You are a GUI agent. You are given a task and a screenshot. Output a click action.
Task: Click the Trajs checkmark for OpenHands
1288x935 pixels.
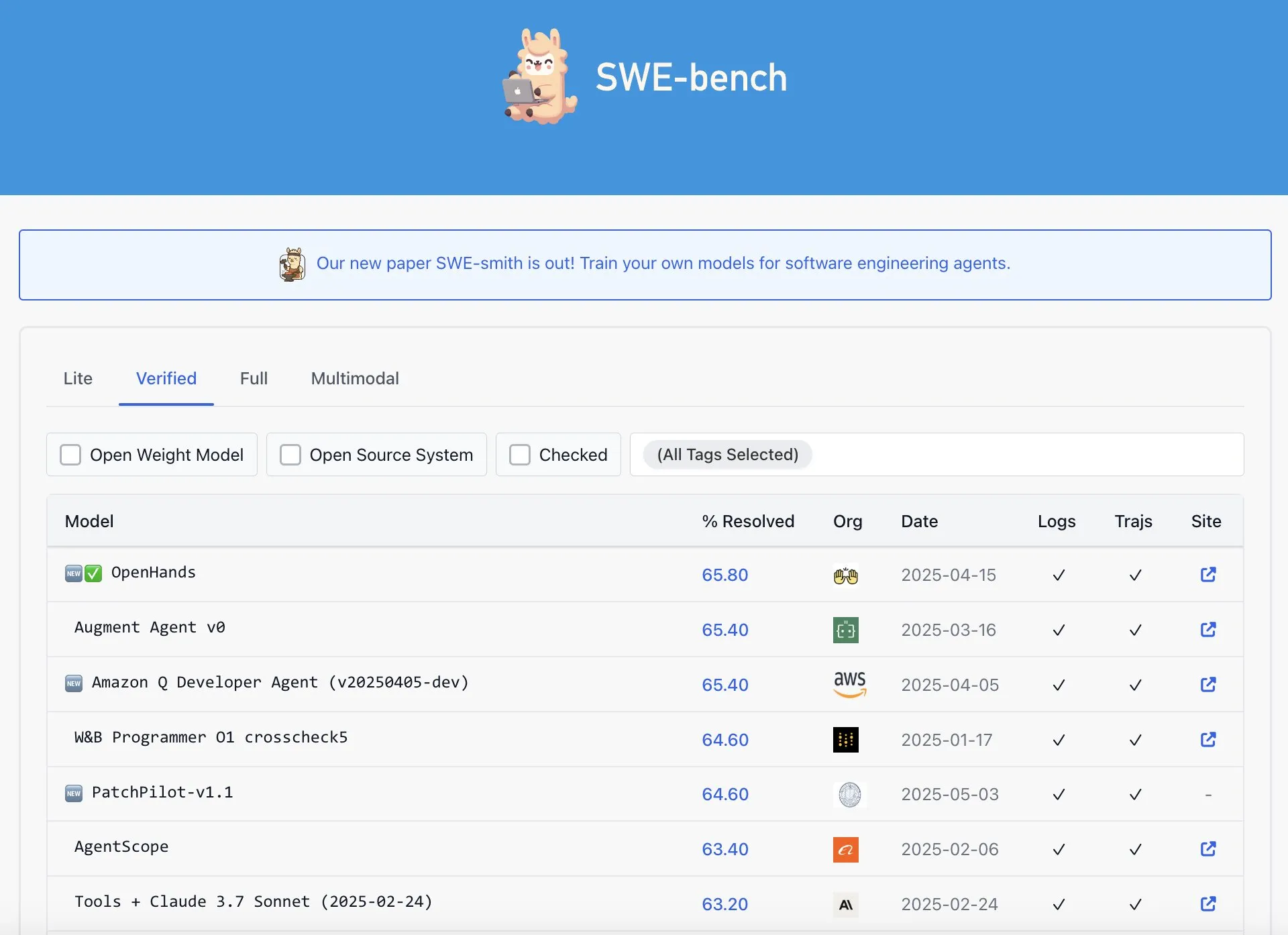pos(1135,575)
